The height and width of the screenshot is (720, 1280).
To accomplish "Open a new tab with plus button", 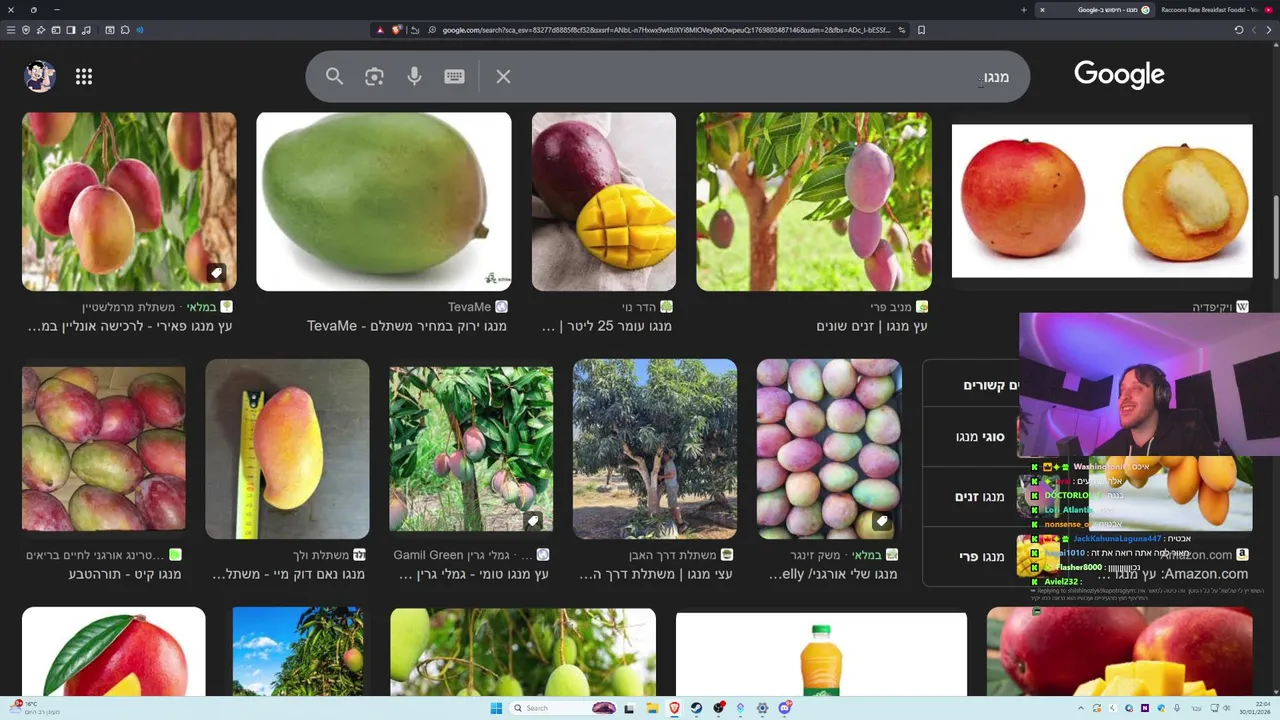I will click(1024, 10).
